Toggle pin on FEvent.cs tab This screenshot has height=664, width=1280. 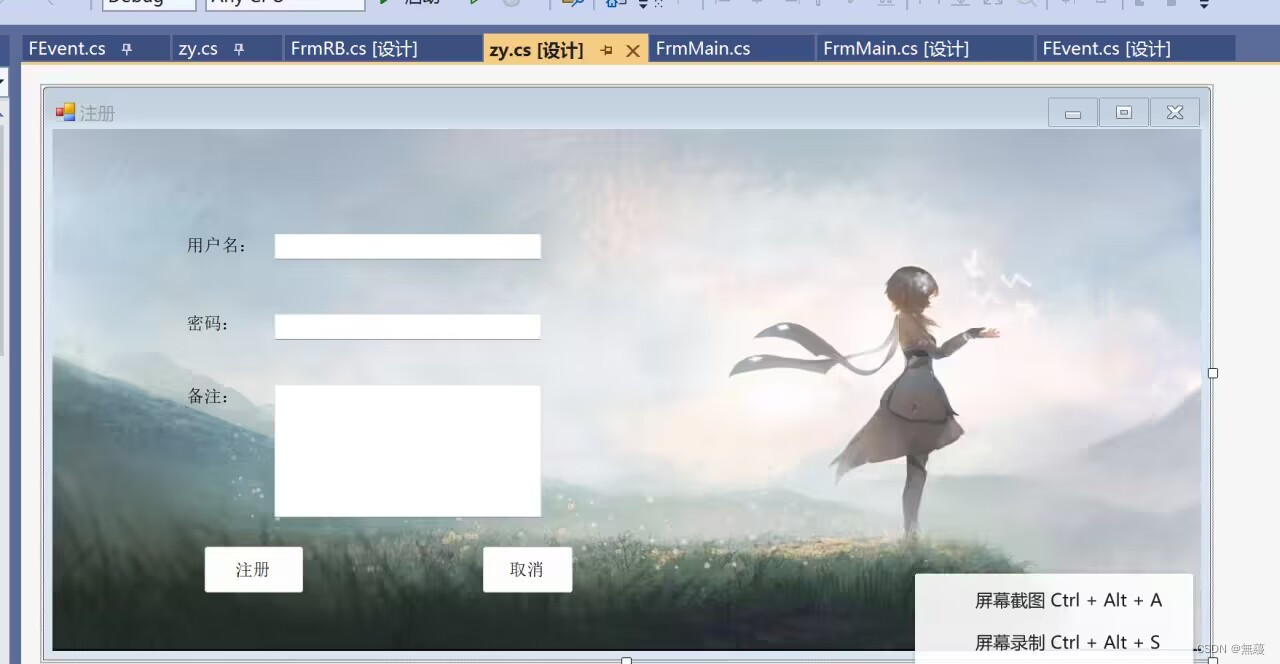click(127, 49)
